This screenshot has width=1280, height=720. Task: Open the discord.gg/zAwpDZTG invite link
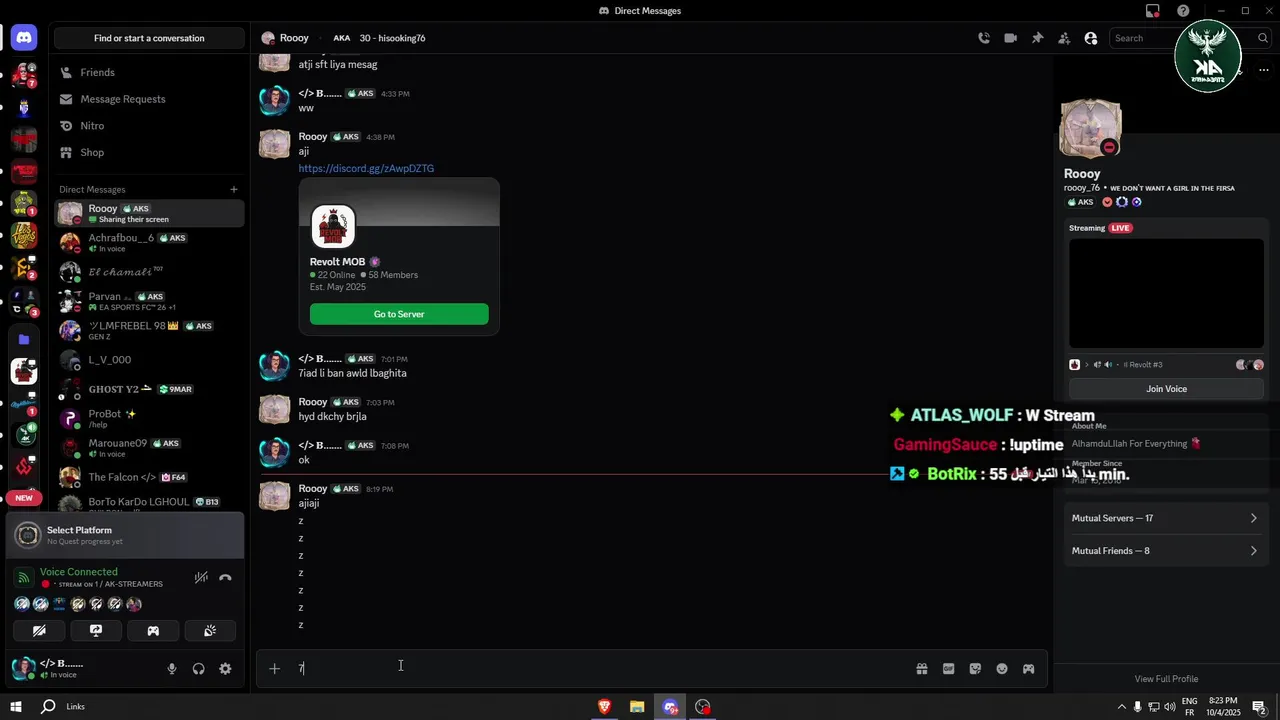(366, 168)
